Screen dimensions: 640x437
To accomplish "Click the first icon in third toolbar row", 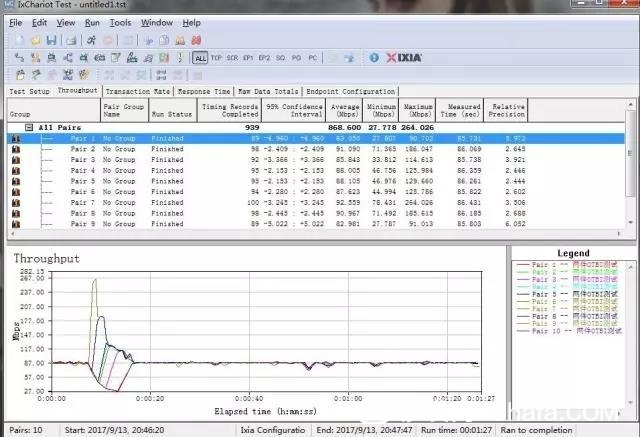I will click(20, 75).
